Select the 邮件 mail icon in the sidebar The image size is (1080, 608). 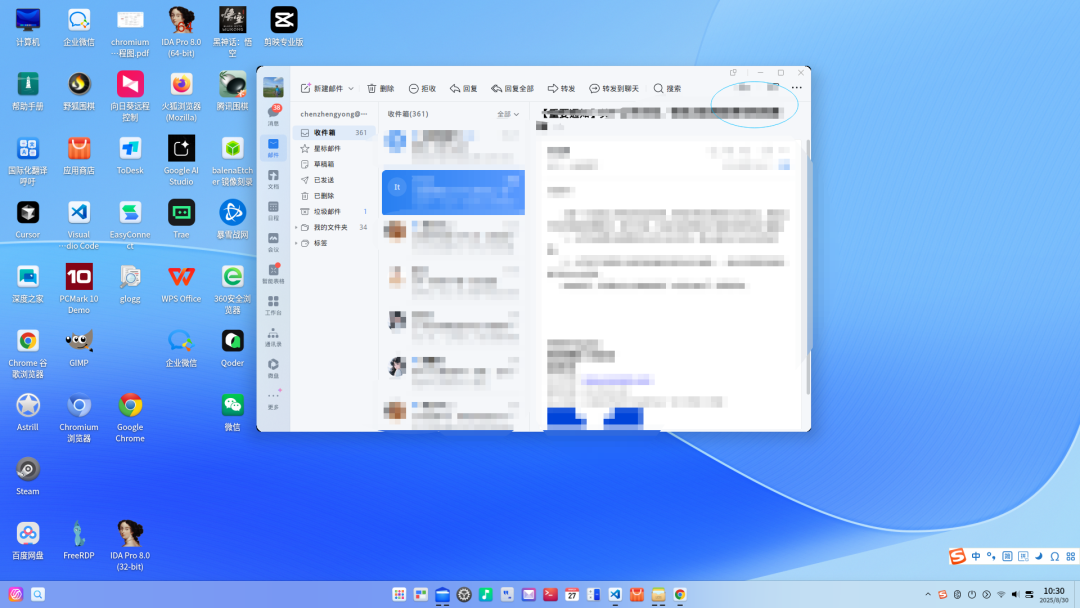click(273, 147)
